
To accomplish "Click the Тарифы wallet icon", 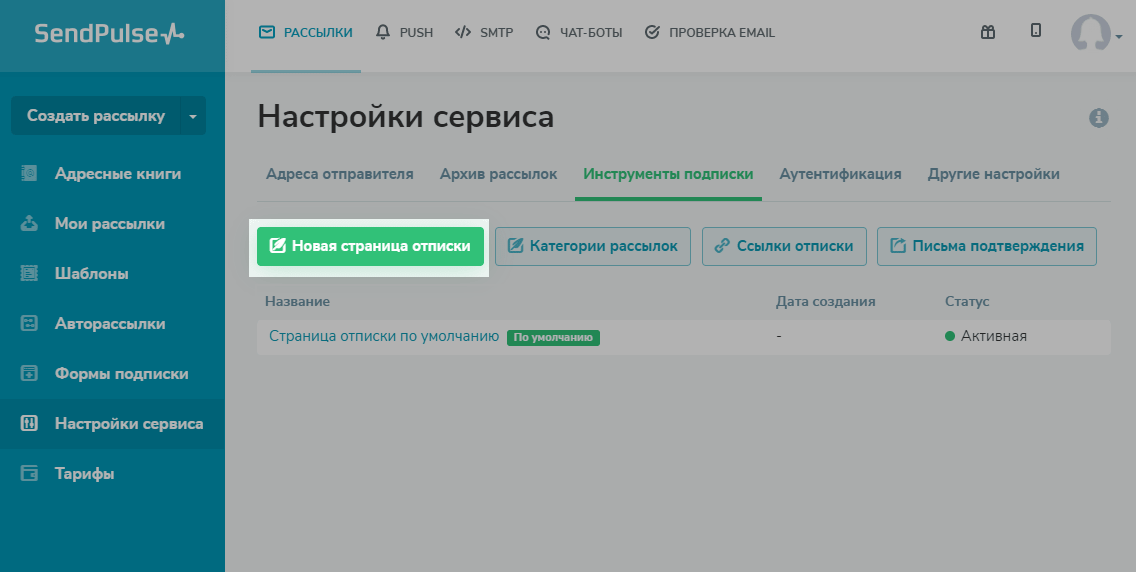I will 29,473.
